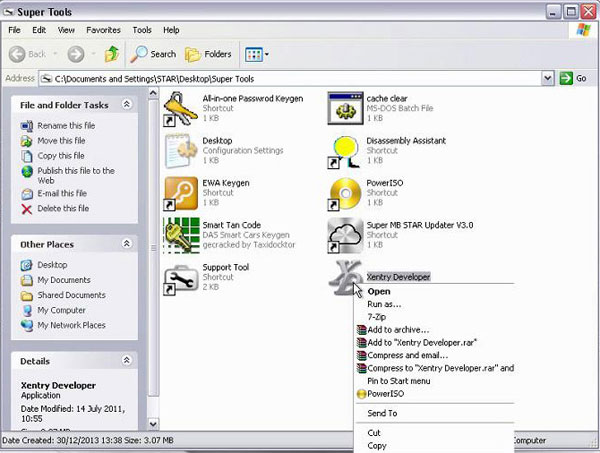Click the Search toolbar button
The width and height of the screenshot is (600, 453).
tap(153, 54)
